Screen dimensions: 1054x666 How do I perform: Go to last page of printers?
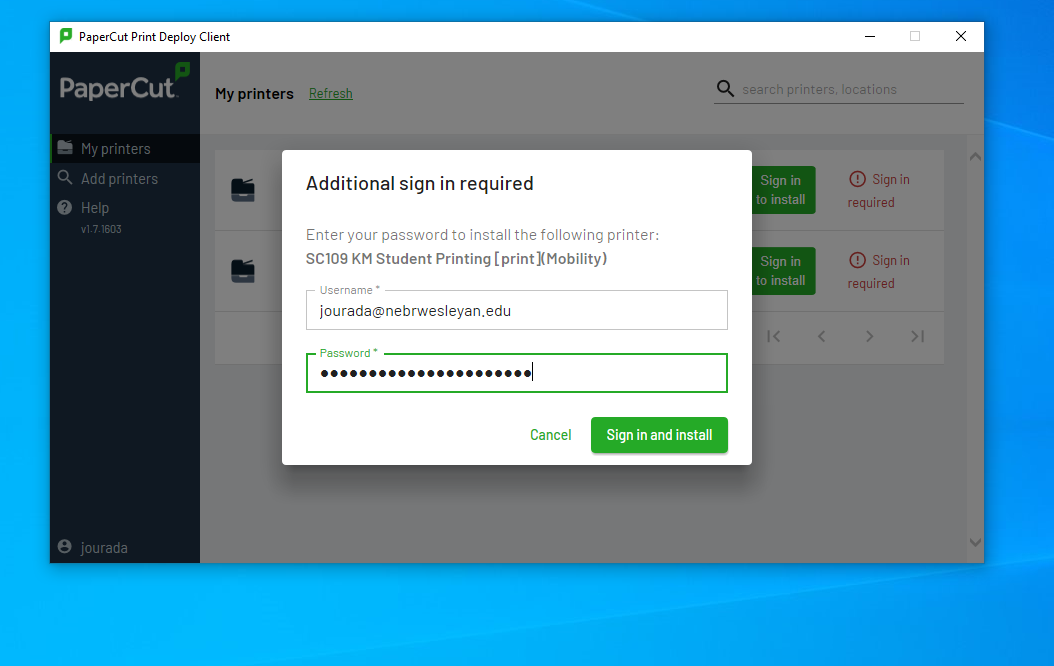point(918,336)
